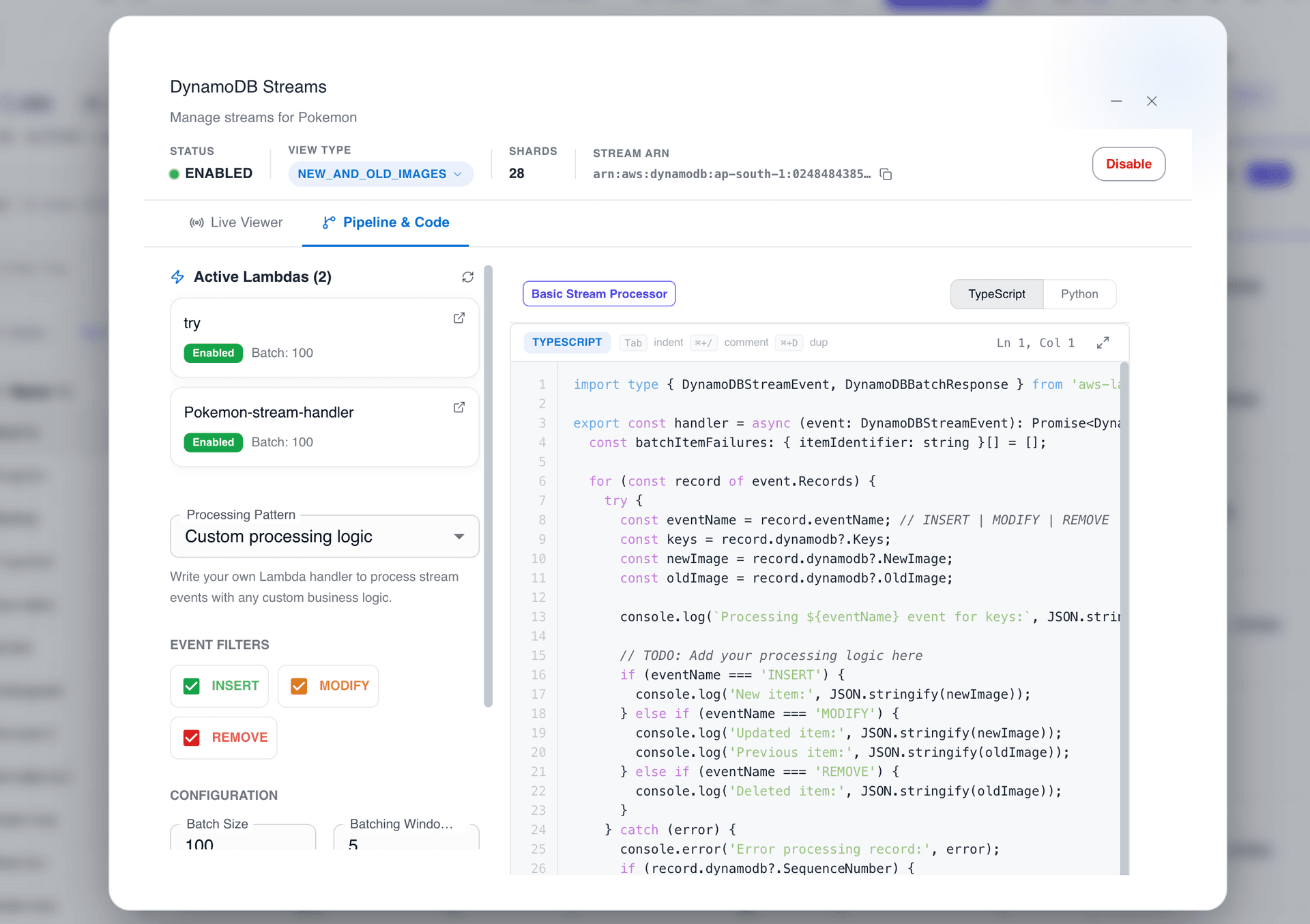The height and width of the screenshot is (924, 1310).
Task: Toggle the INSERT event filter checkbox
Action: coord(192,686)
